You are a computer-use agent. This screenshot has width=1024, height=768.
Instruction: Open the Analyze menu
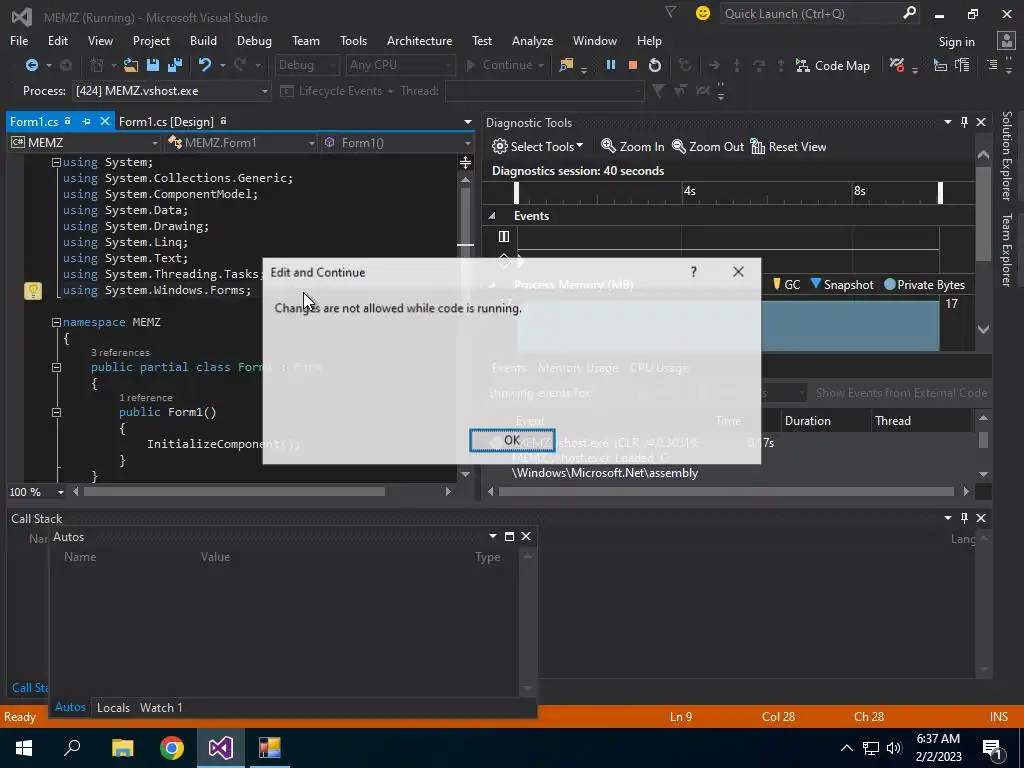(532, 40)
